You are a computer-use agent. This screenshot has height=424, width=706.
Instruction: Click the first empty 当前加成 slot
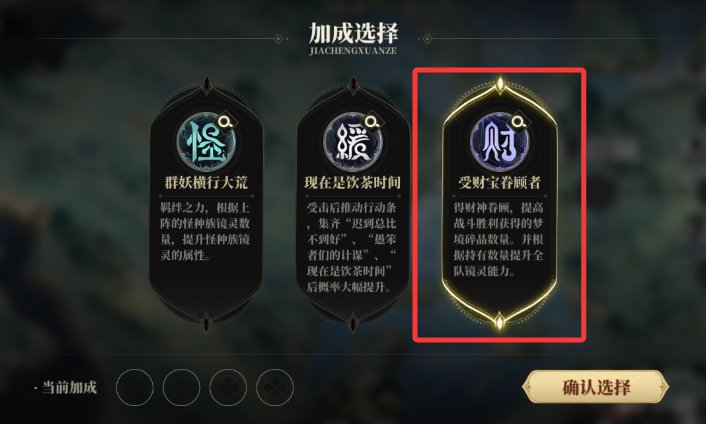click(x=135, y=388)
